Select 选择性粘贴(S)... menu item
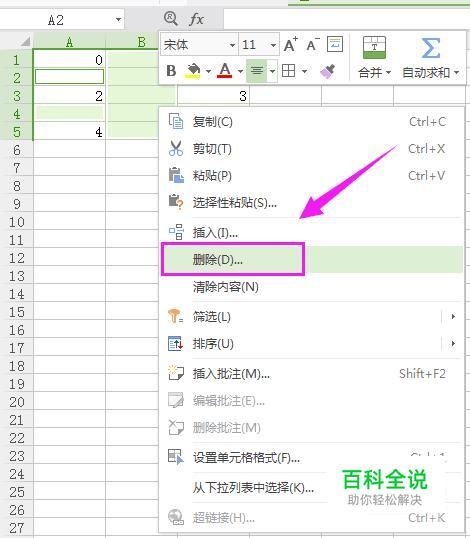 pyautogui.click(x=312, y=203)
